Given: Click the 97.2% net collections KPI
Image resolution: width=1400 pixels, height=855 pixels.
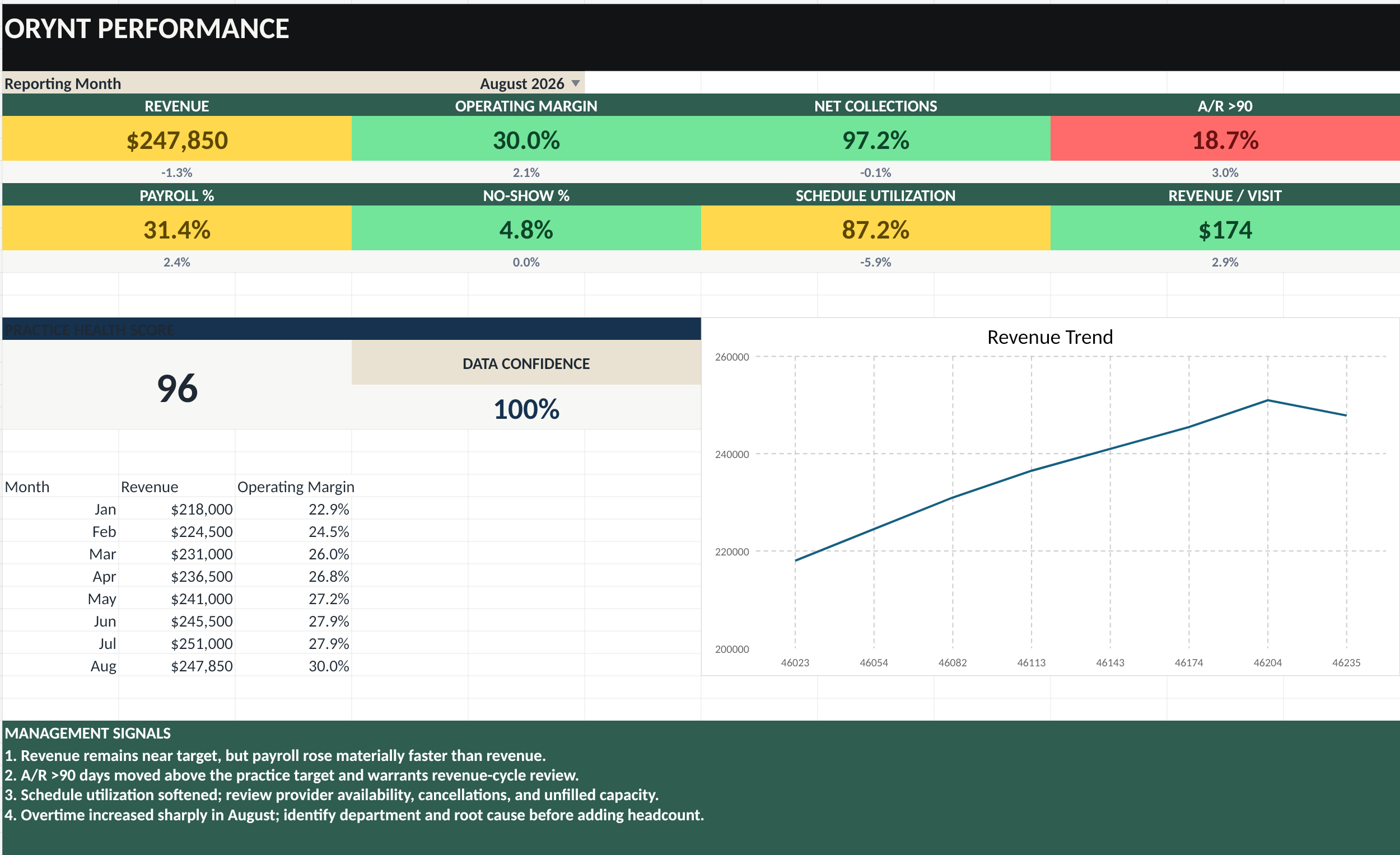Looking at the screenshot, I should (x=876, y=139).
